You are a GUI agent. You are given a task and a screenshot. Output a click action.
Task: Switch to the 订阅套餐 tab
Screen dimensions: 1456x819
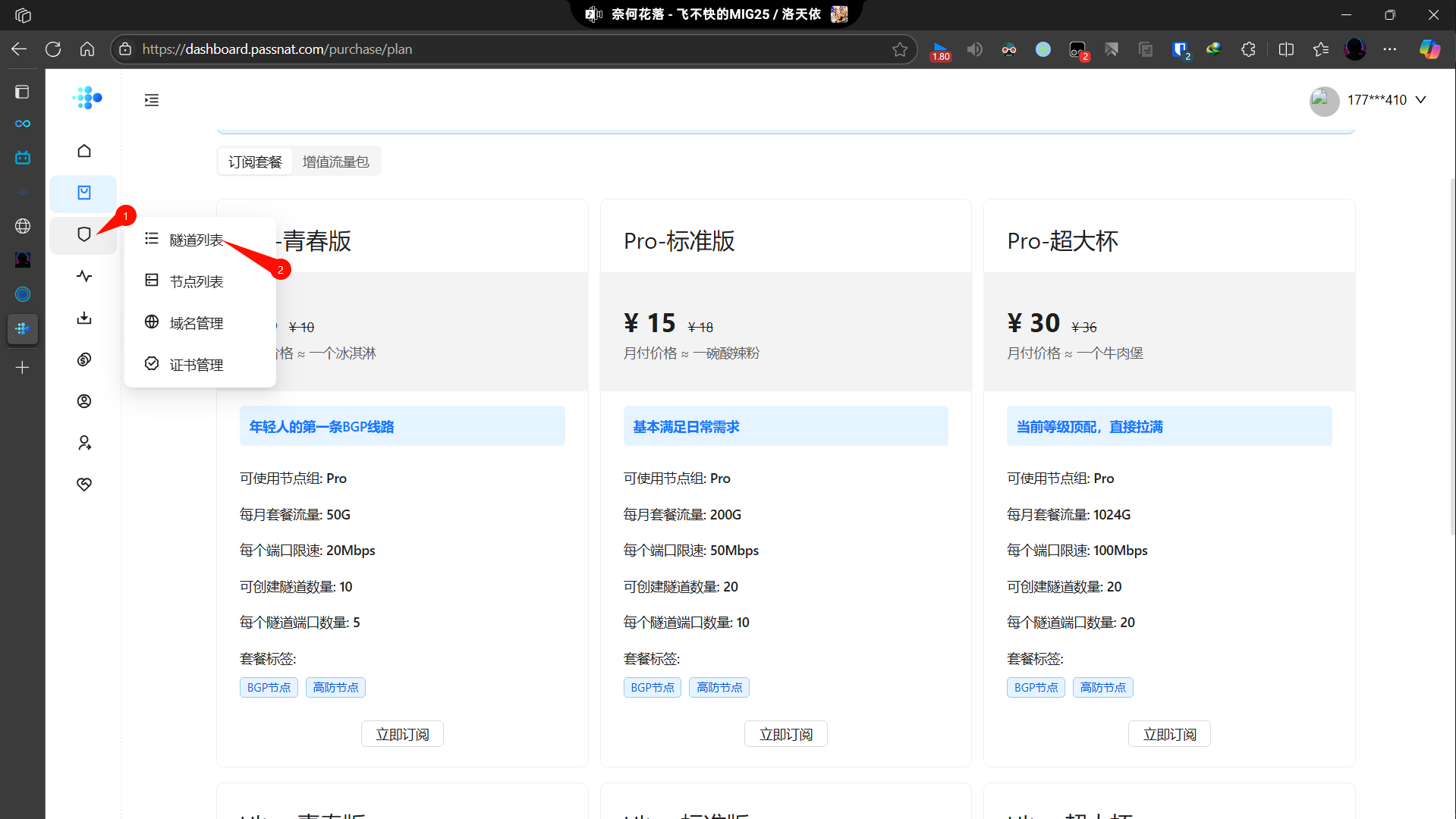(255, 162)
